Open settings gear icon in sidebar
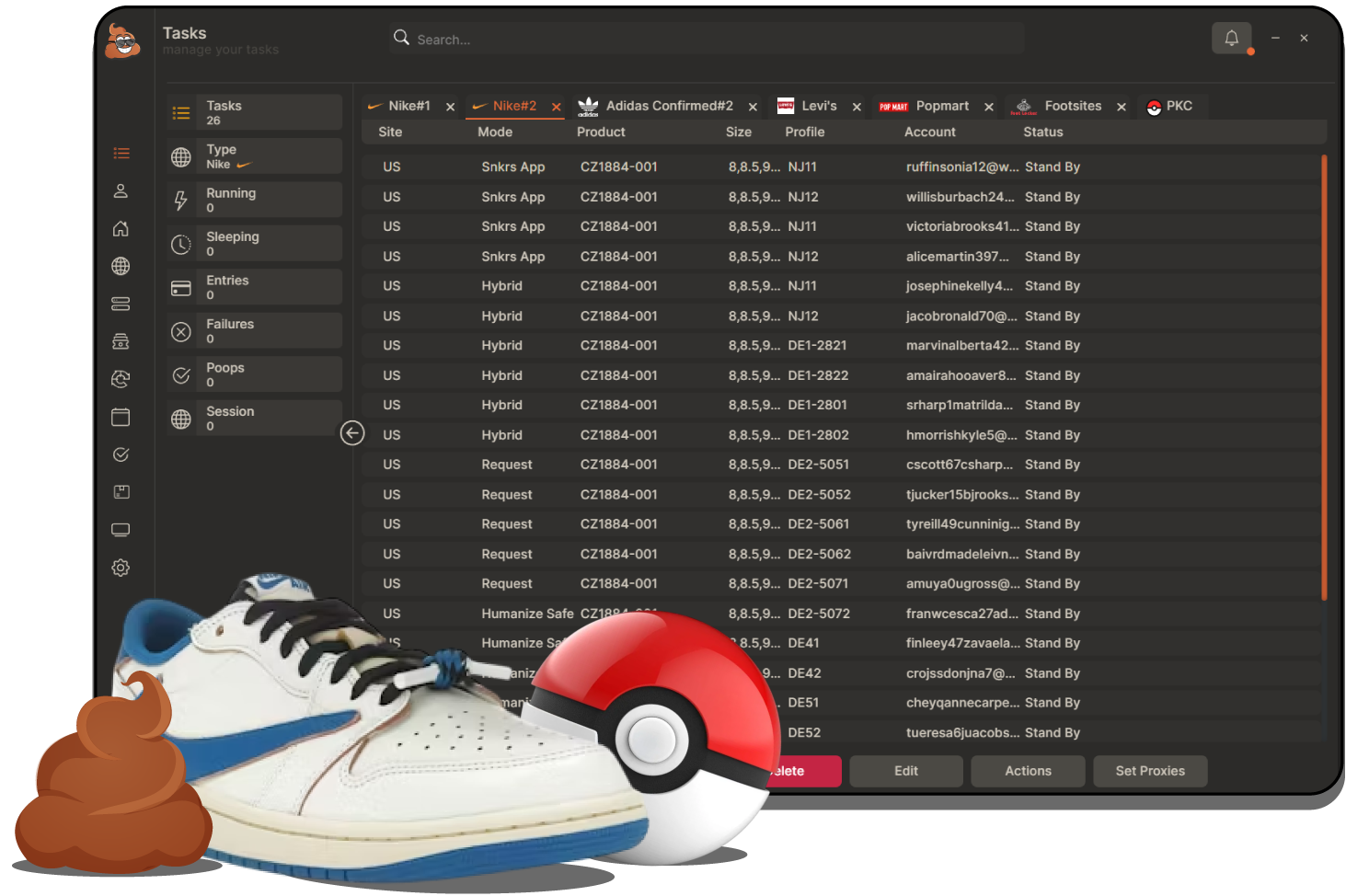 121,568
